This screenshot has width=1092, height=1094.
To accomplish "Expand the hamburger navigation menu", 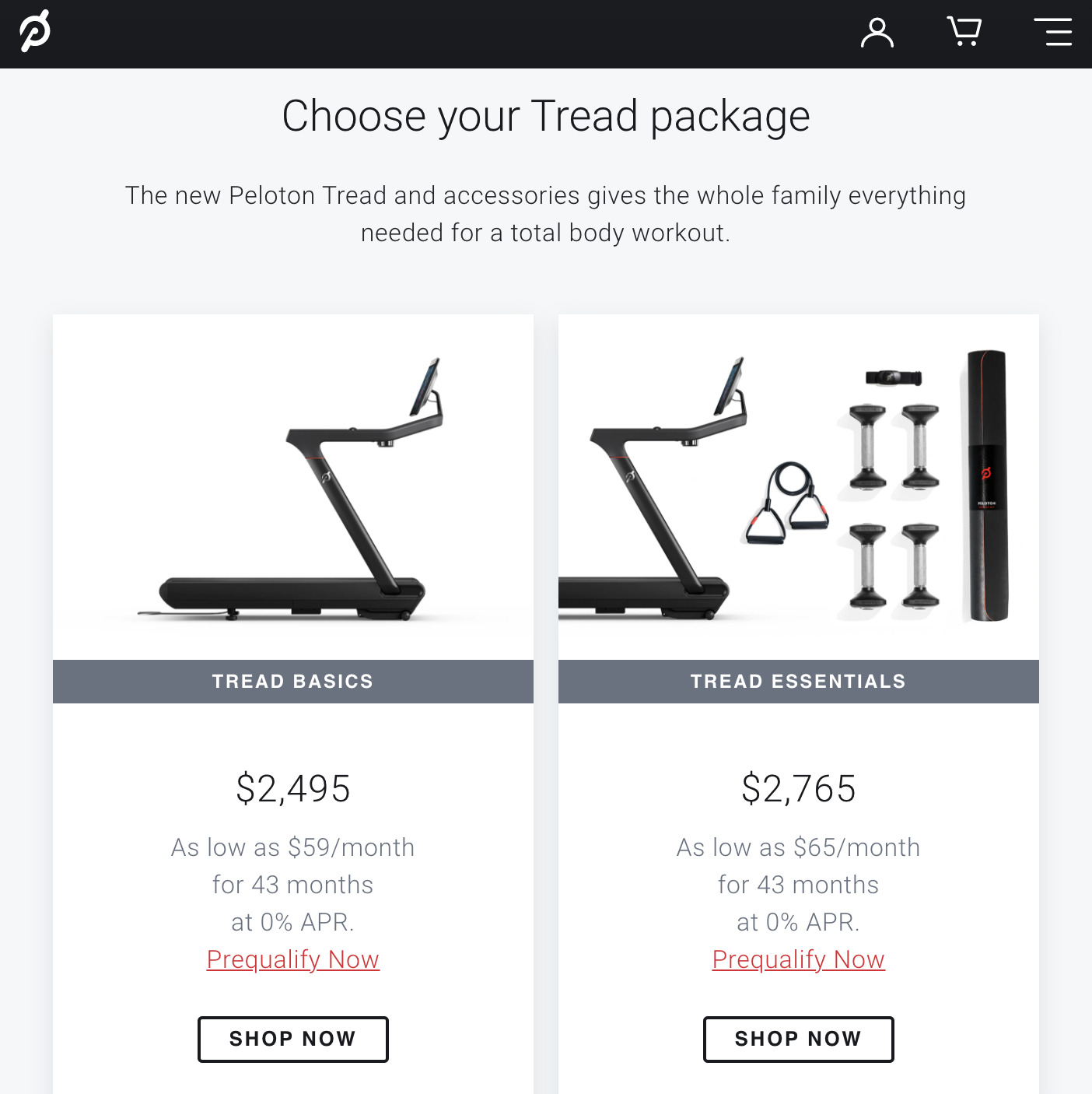I will (x=1053, y=32).
